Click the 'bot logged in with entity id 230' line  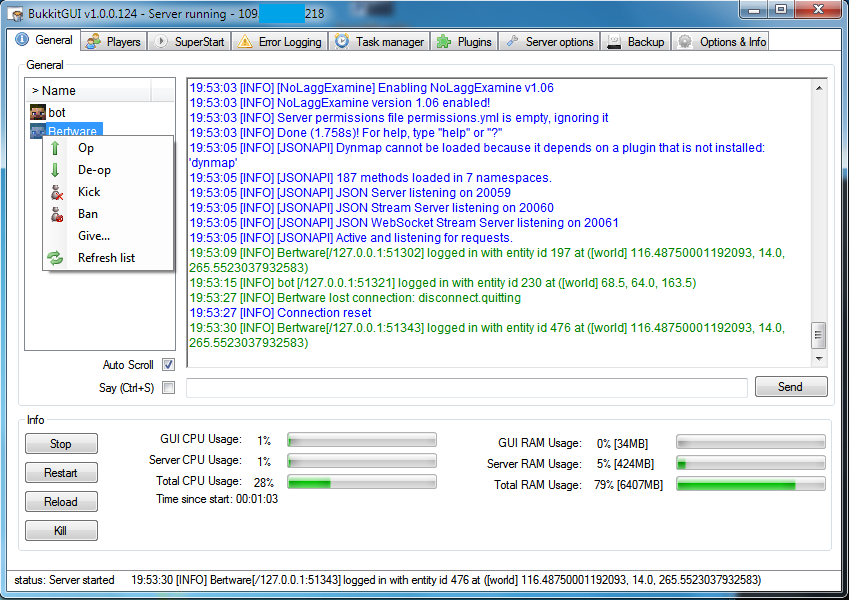point(443,283)
